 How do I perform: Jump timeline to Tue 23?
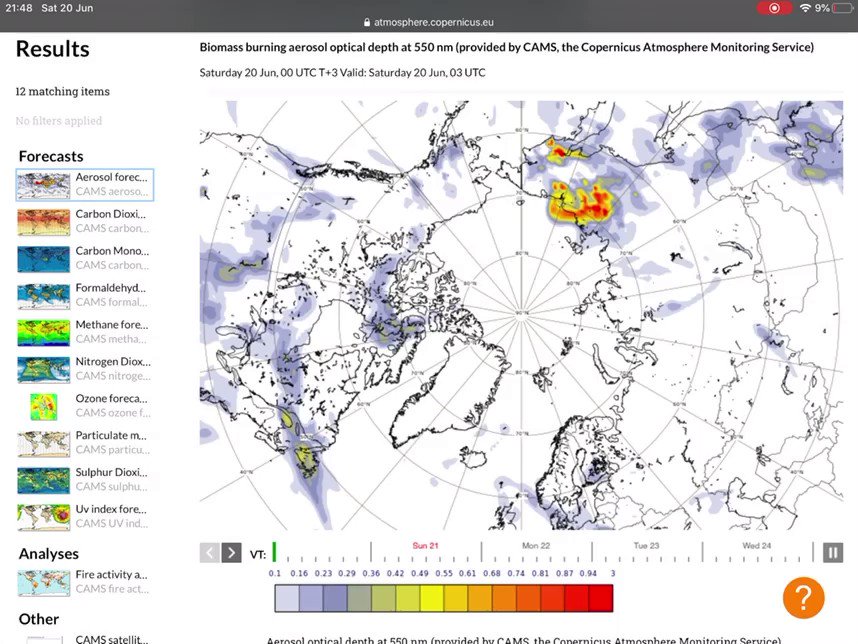646,546
